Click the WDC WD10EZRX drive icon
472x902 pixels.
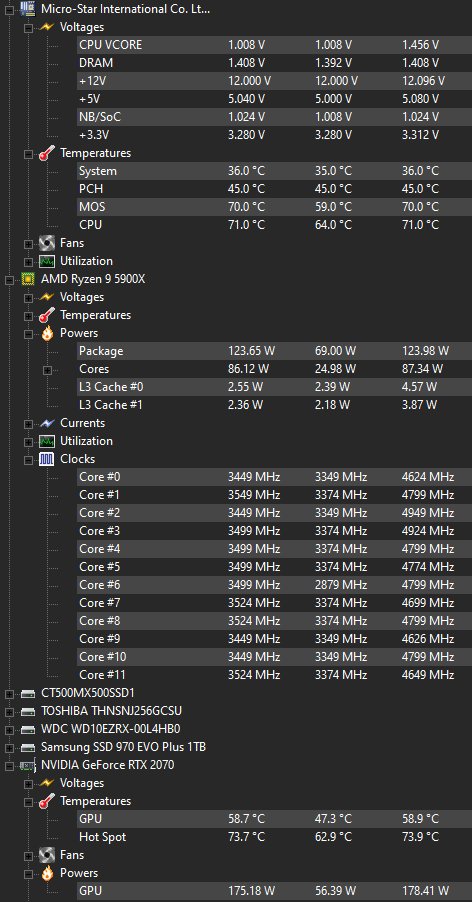click(27, 729)
